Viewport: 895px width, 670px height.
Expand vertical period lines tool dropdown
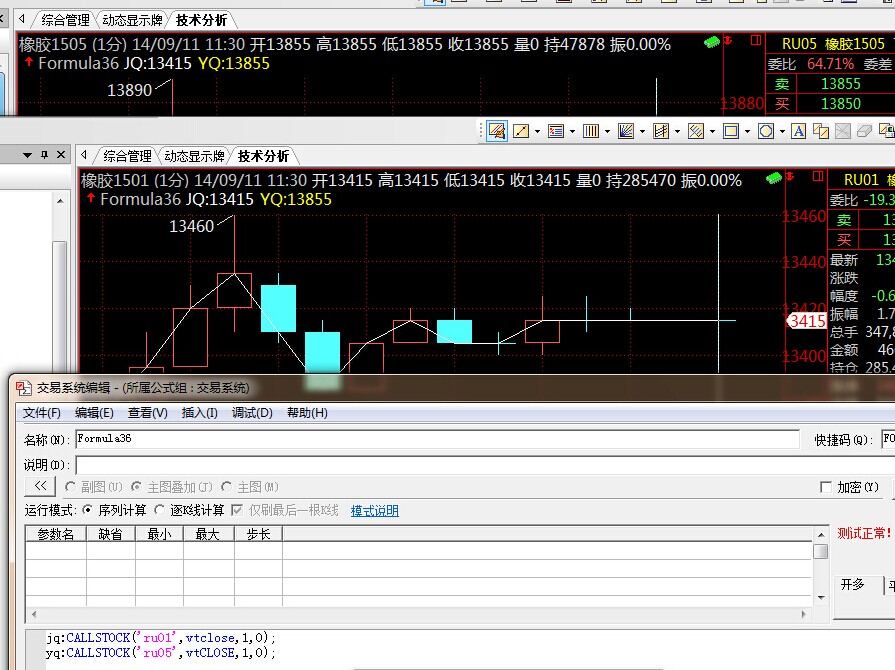(607, 132)
